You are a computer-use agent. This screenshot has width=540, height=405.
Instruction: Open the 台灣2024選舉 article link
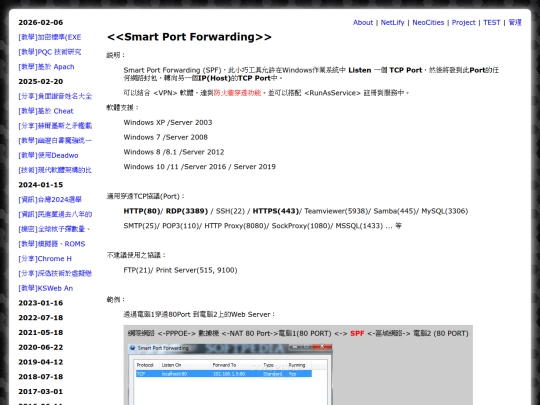50,199
